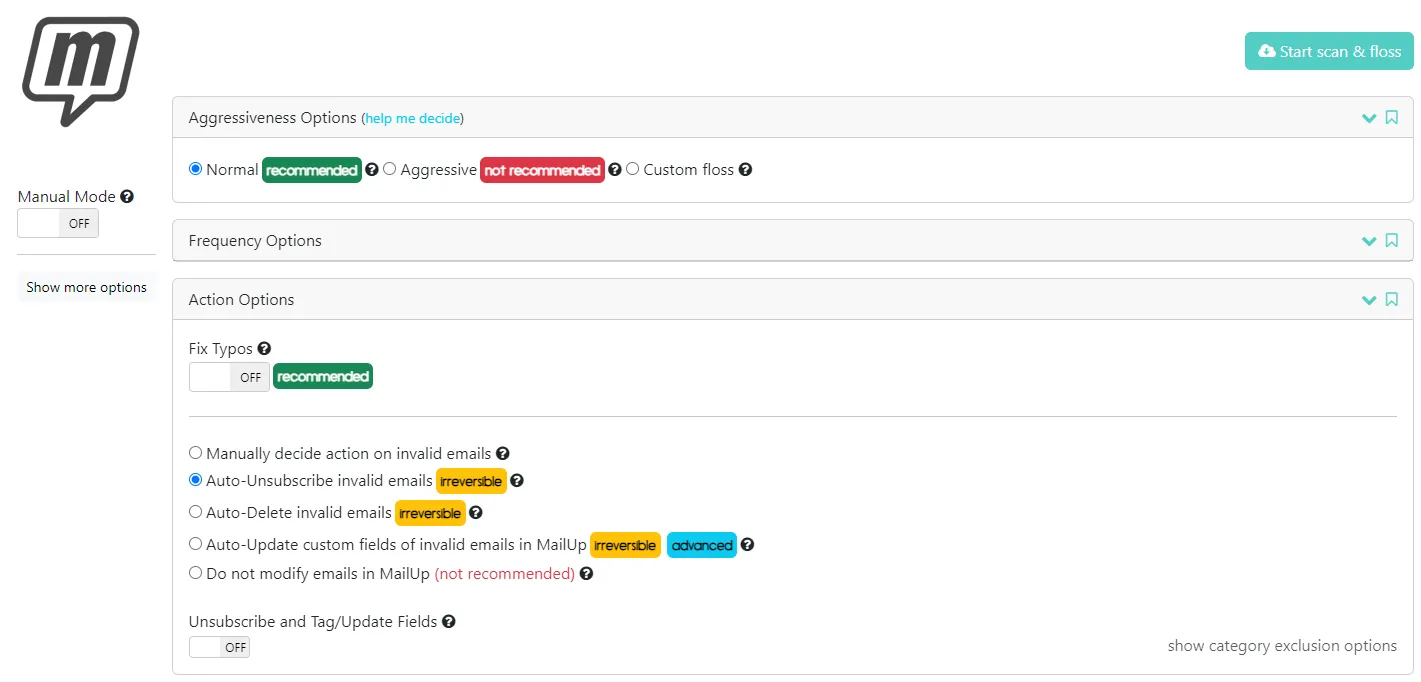The image size is (1421, 682).
Task: Click the irreversible badge beside Auto-Delete
Action: pos(430,513)
